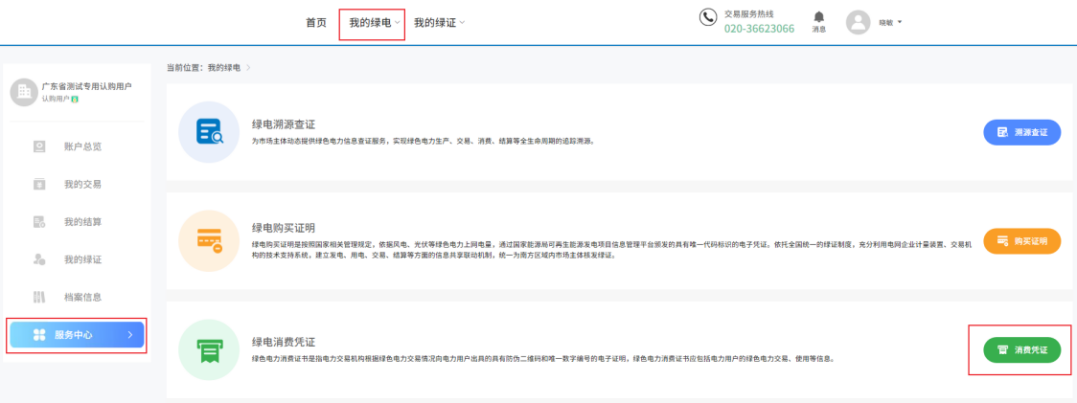
Task: Click the company building avatar icon in the sidebar
Action: [23, 92]
